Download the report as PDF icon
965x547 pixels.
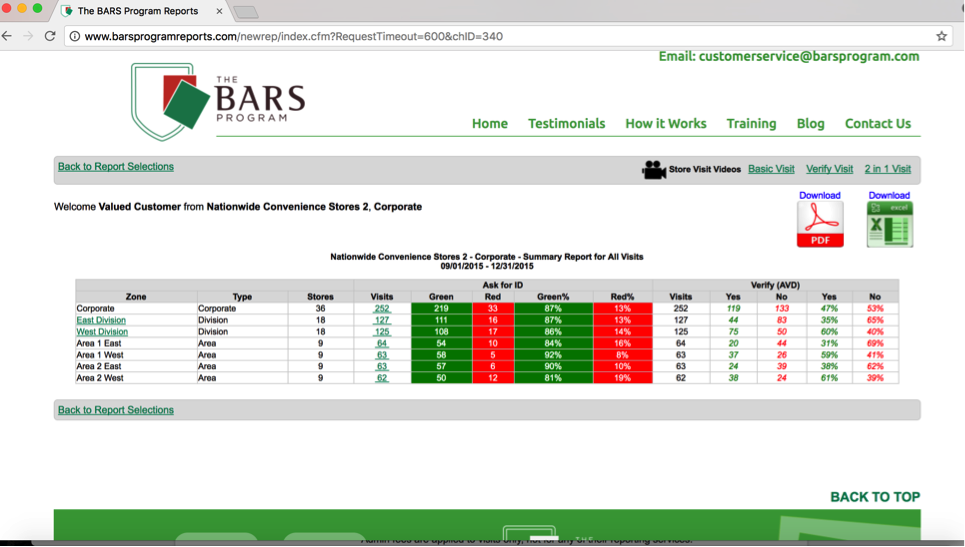(820, 225)
